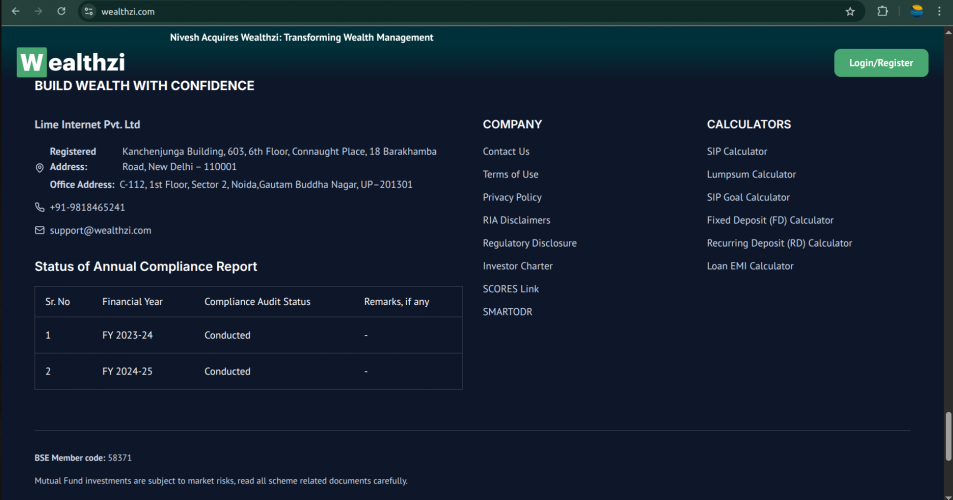Bookmark this page with star icon

tap(850, 12)
